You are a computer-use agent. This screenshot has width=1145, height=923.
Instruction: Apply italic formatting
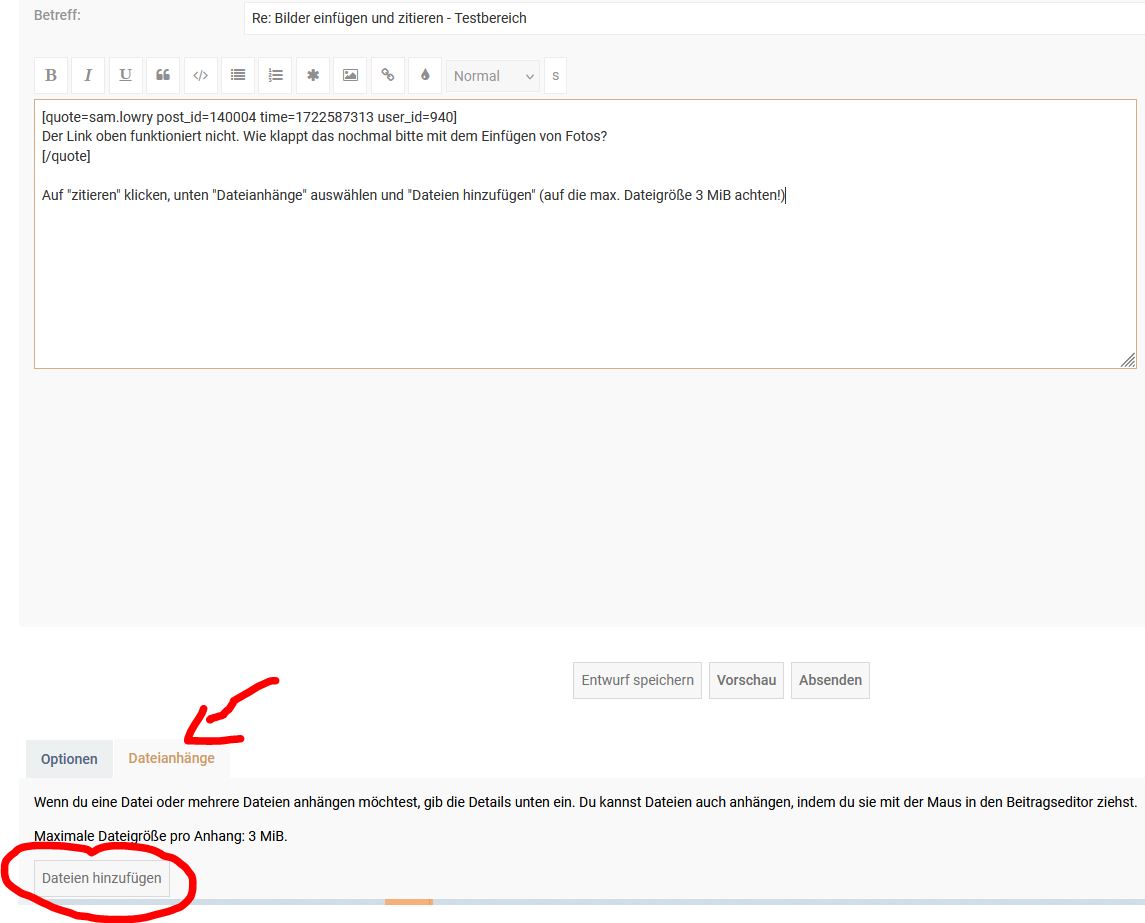point(88,76)
